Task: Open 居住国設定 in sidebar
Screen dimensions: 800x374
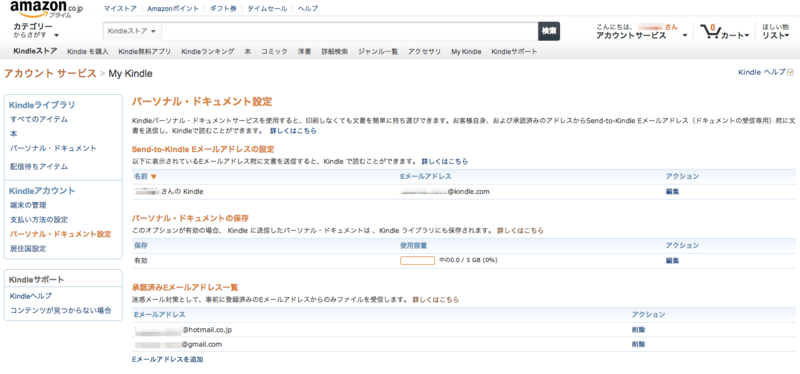Action: tap(28, 249)
